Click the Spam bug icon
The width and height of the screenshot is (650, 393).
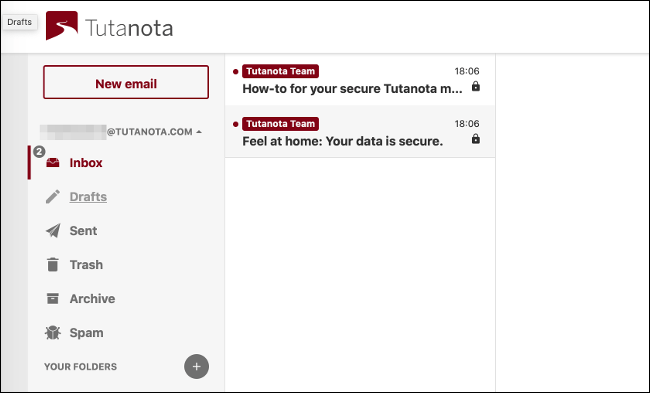[x=53, y=332]
